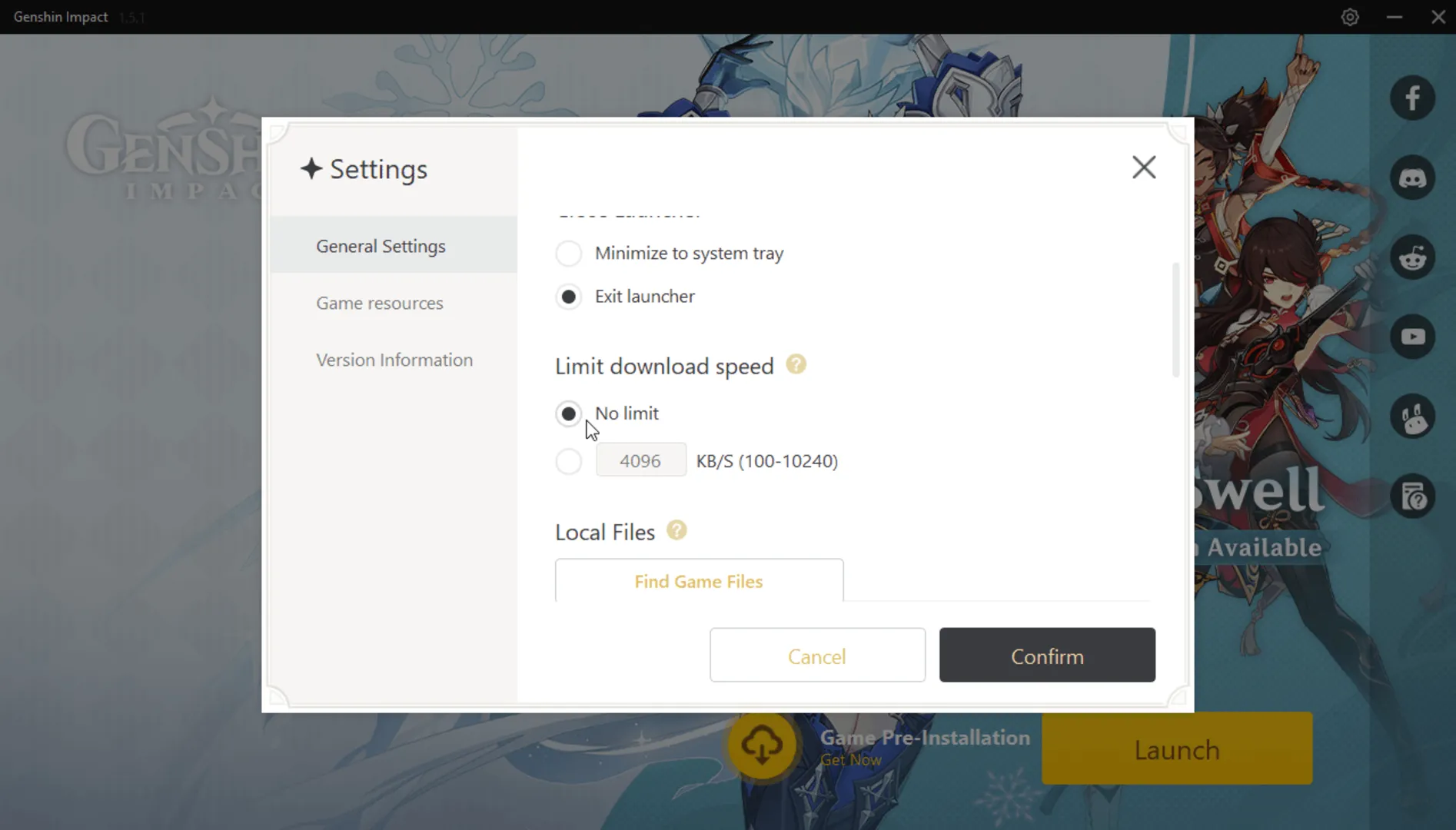Open the Discord social icon
Screen dimensions: 1456x830
pyautogui.click(x=1412, y=178)
